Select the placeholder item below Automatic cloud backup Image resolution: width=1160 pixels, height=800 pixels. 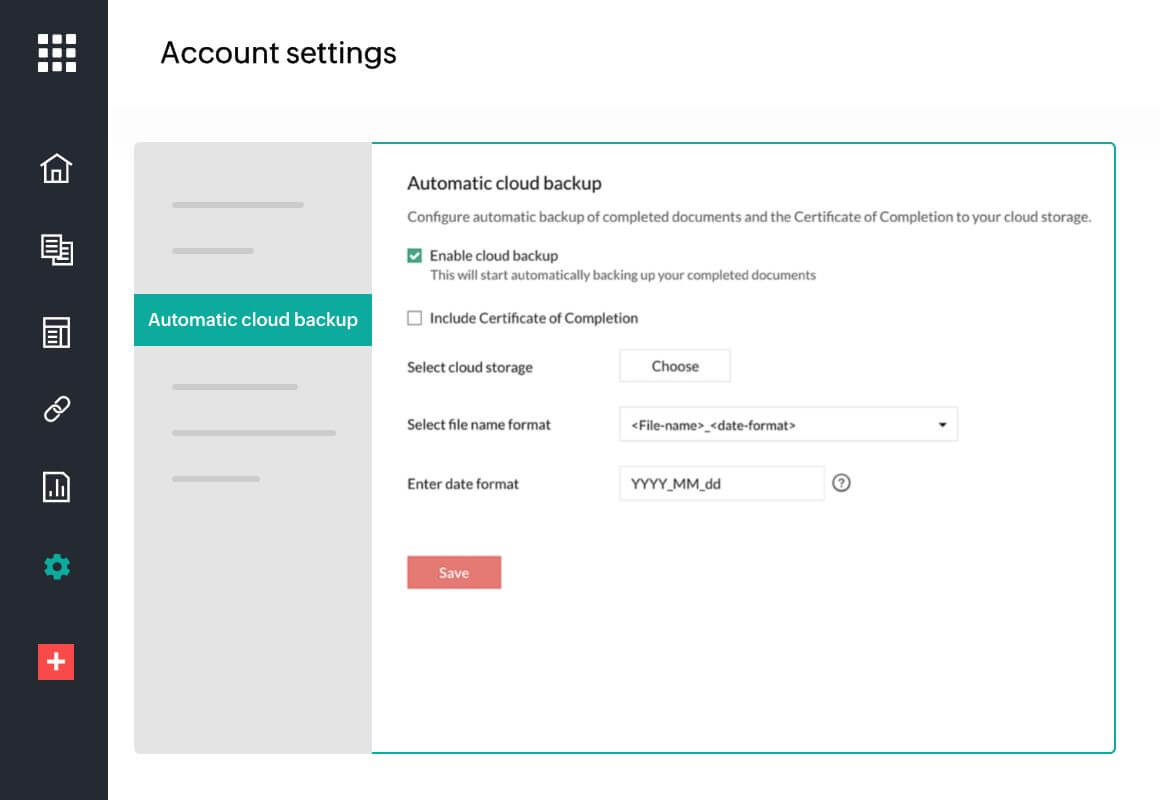(235, 387)
